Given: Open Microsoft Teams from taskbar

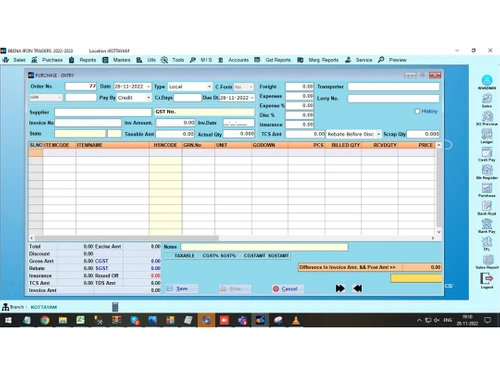Looking at the screenshot, I should (242, 320).
